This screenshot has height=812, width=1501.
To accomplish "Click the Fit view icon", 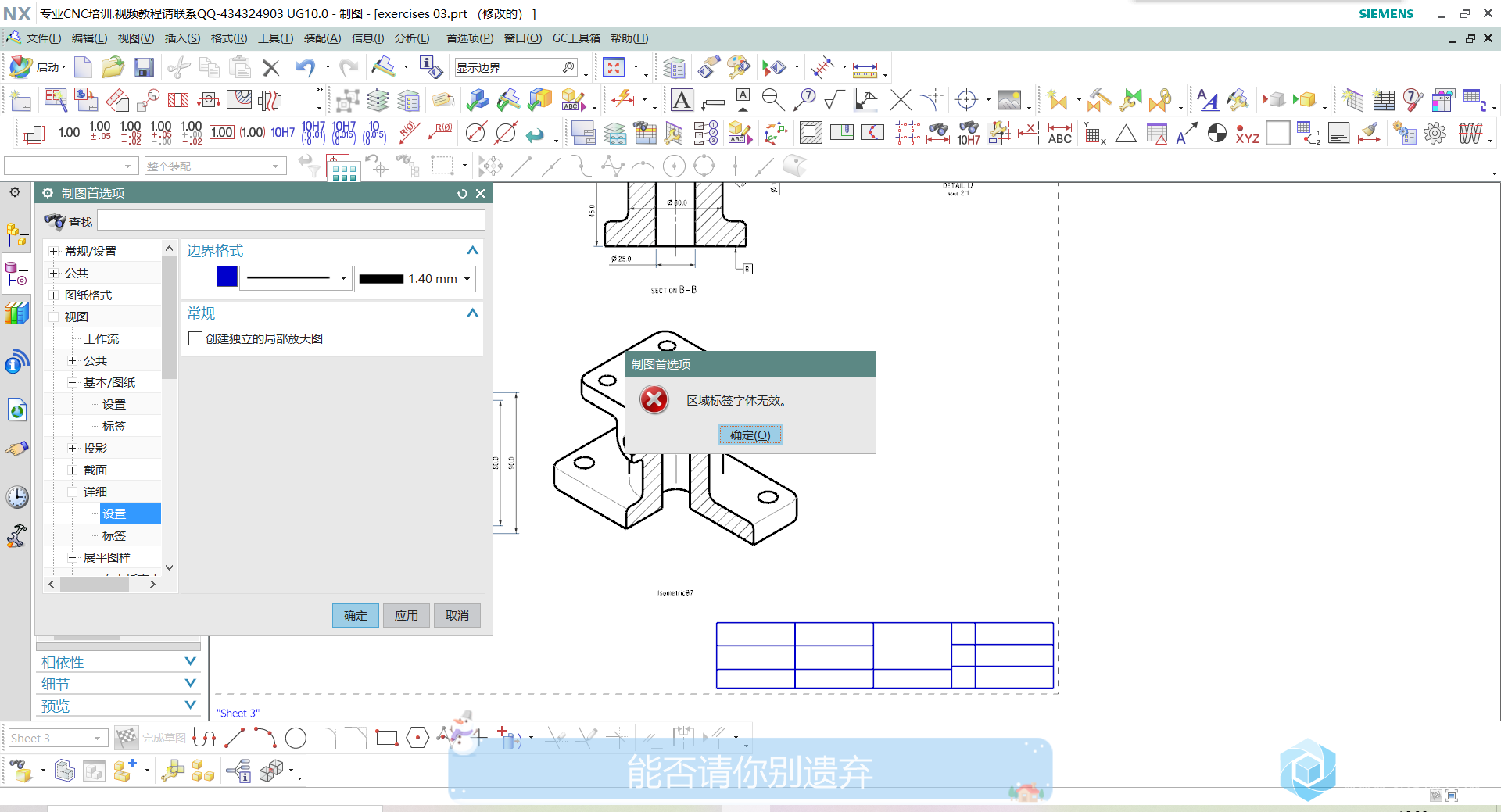I will click(x=614, y=68).
